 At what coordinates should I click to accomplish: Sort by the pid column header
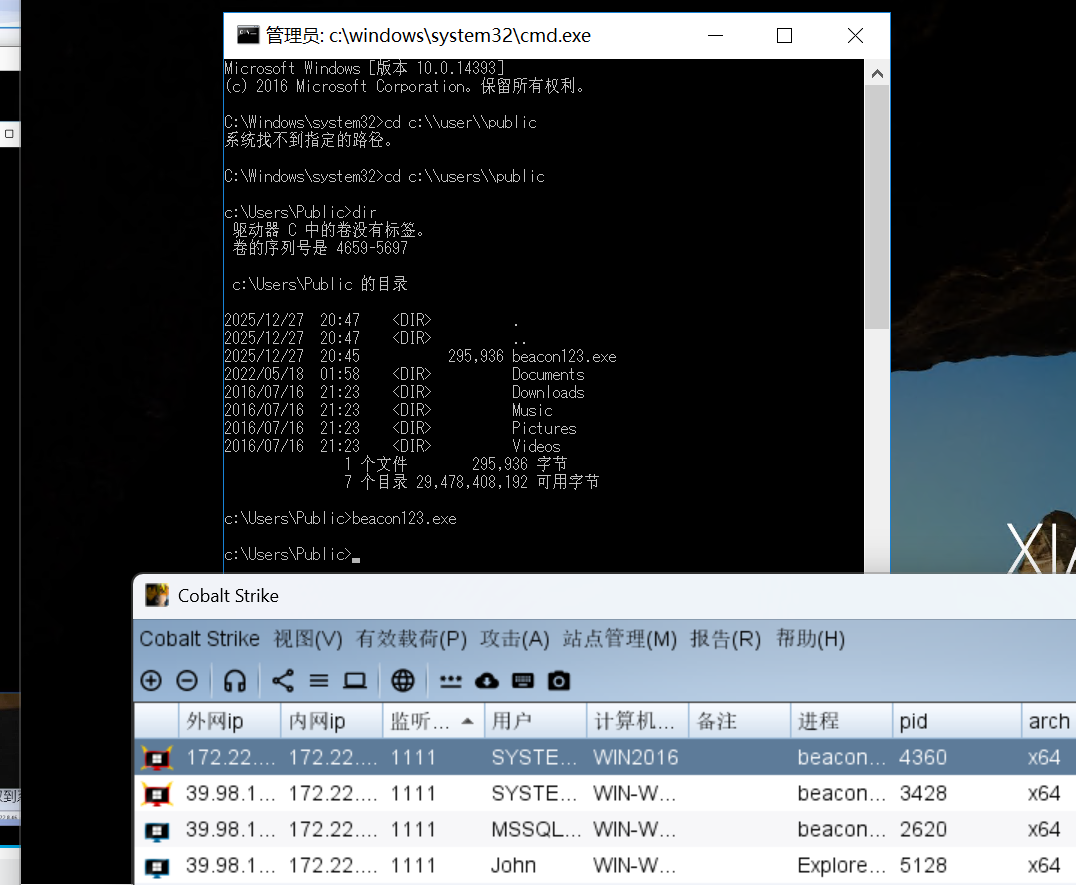[957, 721]
